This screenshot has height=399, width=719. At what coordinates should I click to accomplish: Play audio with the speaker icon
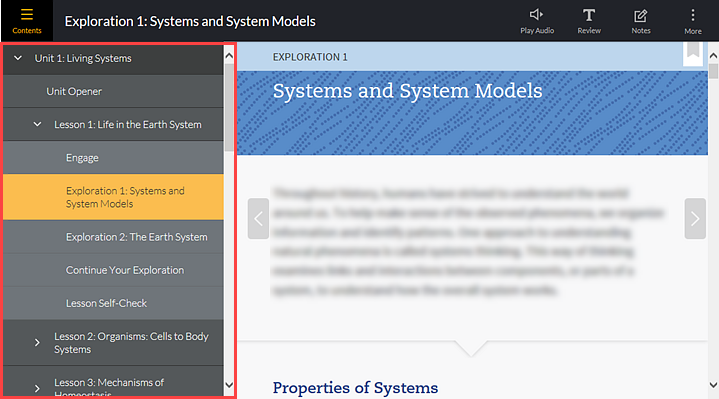[536, 21]
